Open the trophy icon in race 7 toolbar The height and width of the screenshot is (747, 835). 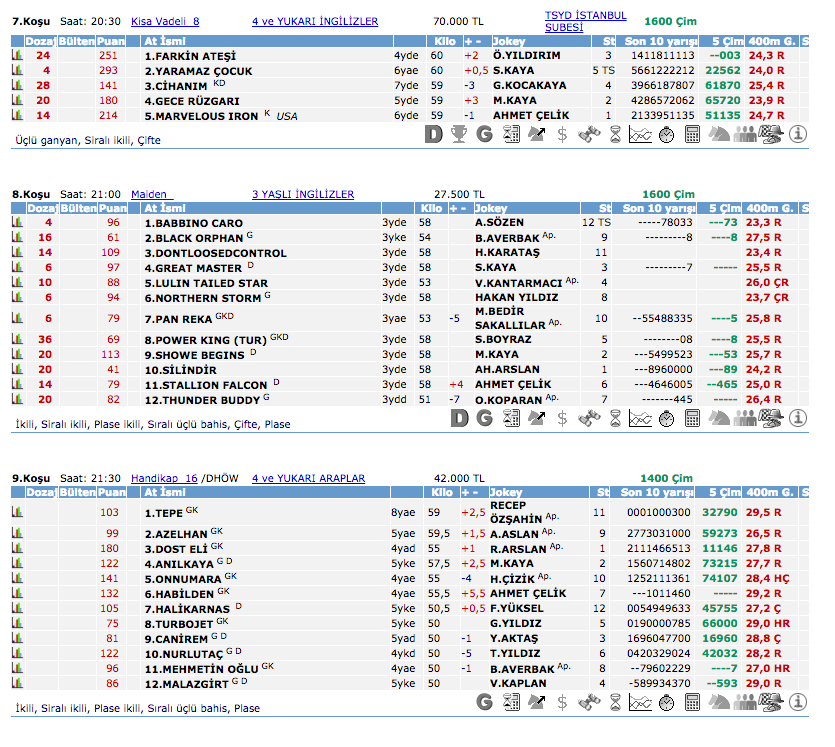pyautogui.click(x=459, y=134)
